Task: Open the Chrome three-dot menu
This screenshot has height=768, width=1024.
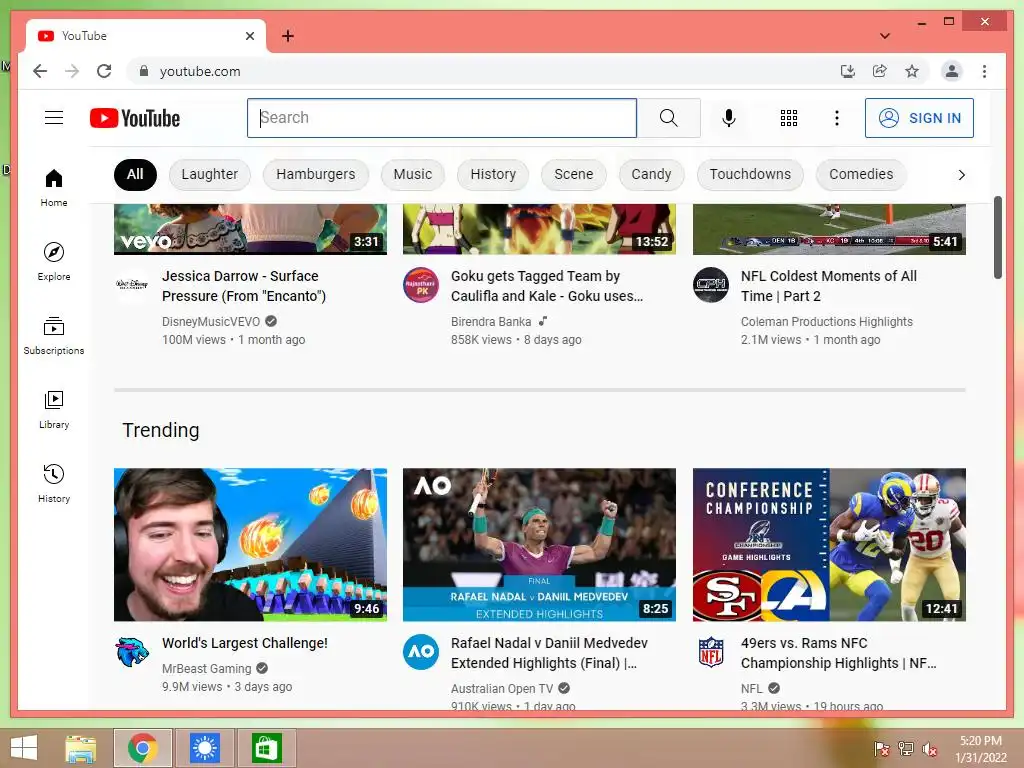Action: pos(984,71)
